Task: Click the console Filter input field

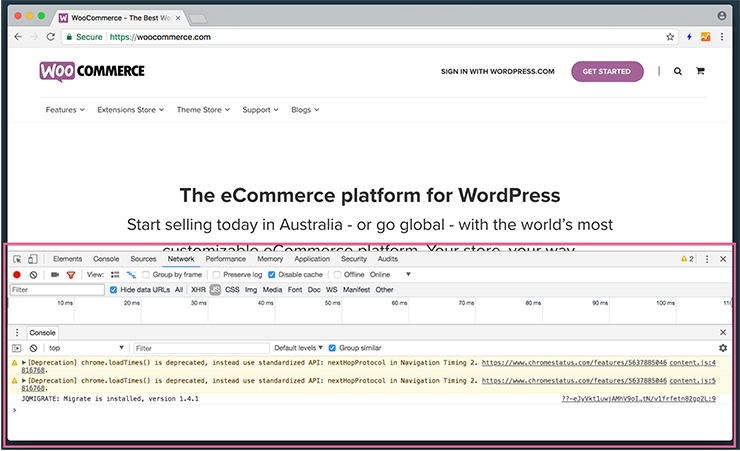Action: click(x=202, y=348)
